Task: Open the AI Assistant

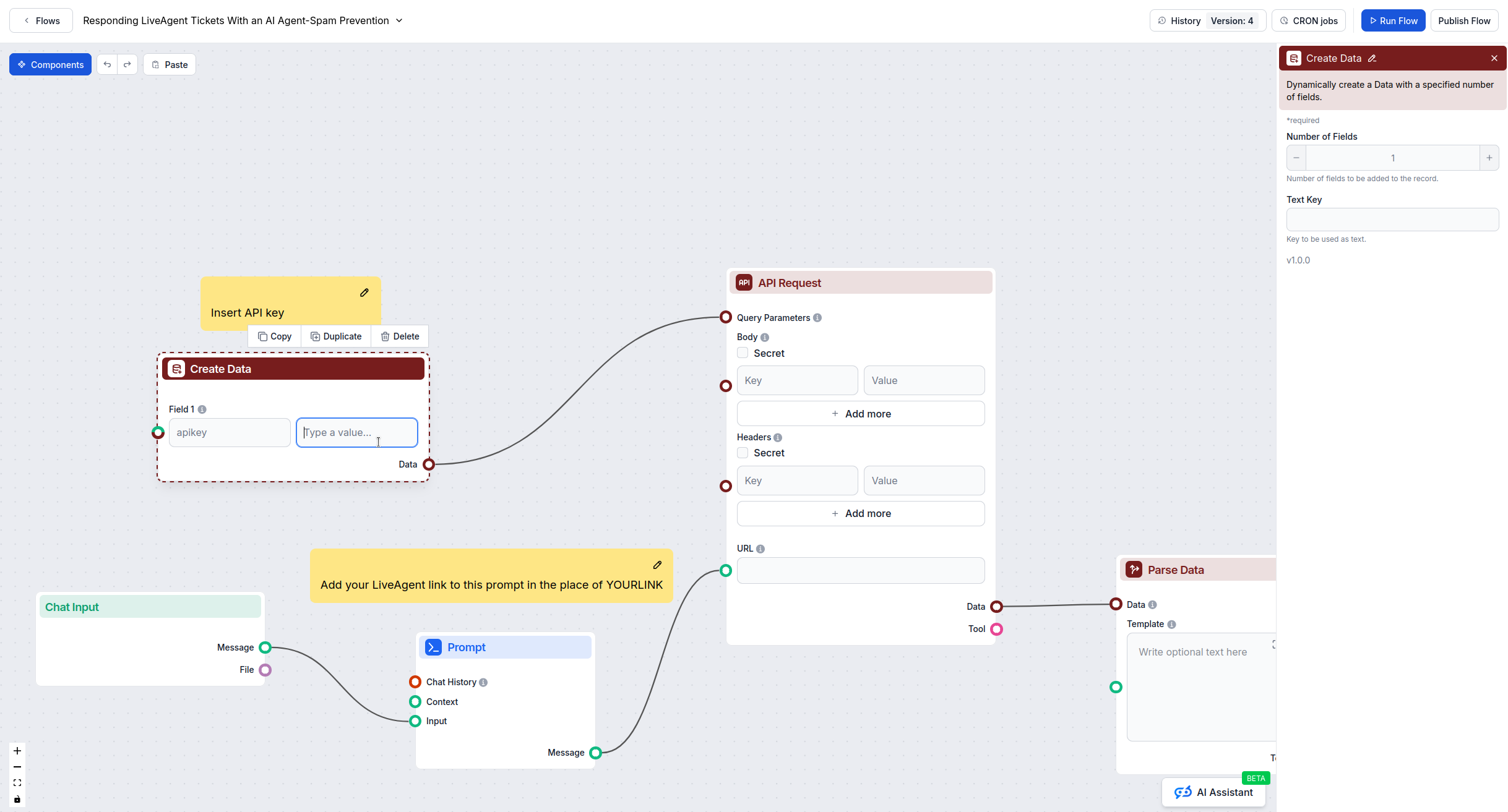Action: click(x=1213, y=792)
